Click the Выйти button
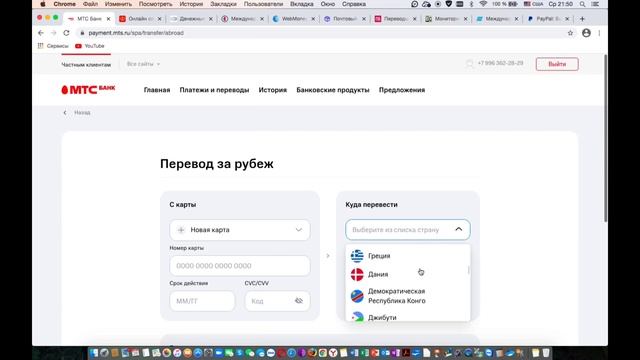Viewport: 640px width, 360px height. (557, 64)
